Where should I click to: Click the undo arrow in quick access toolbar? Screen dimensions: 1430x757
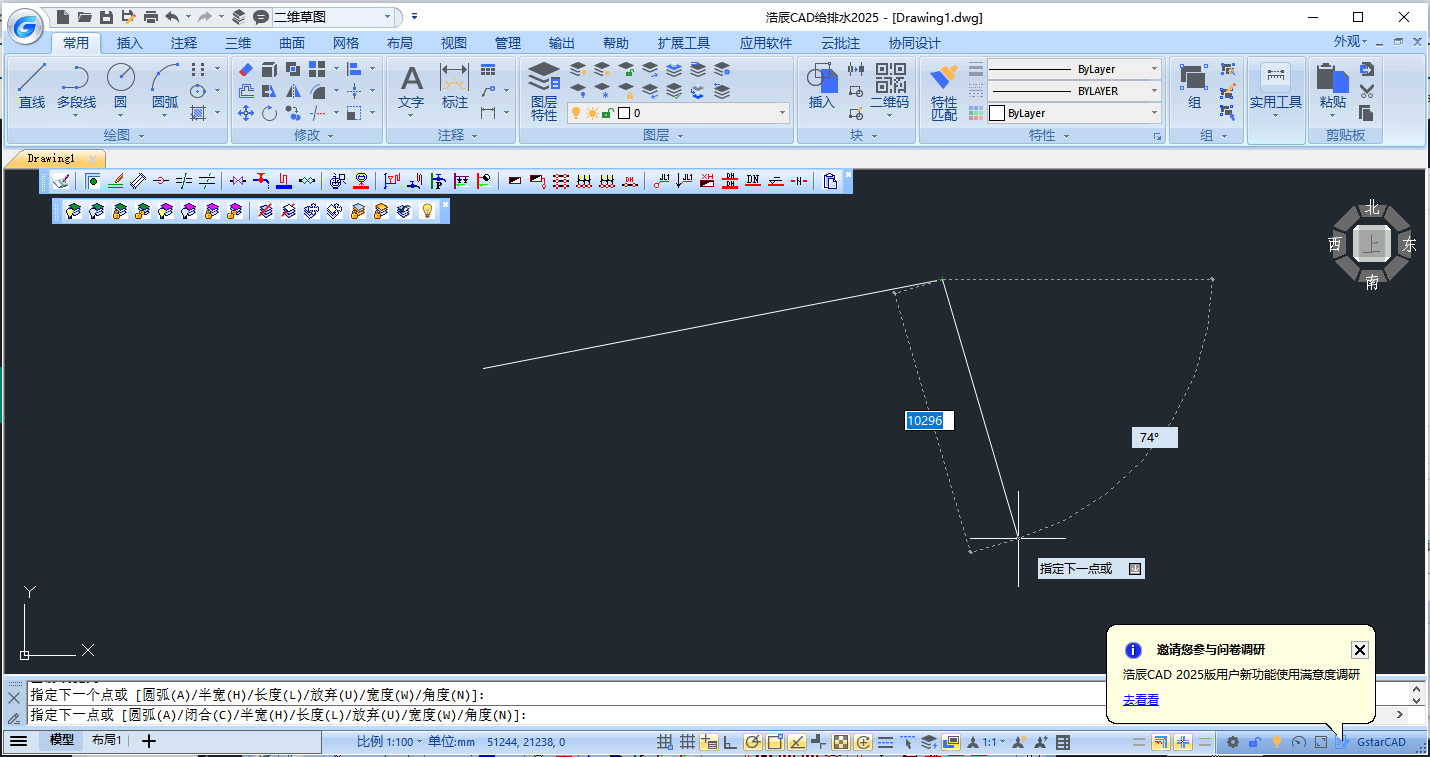click(172, 17)
